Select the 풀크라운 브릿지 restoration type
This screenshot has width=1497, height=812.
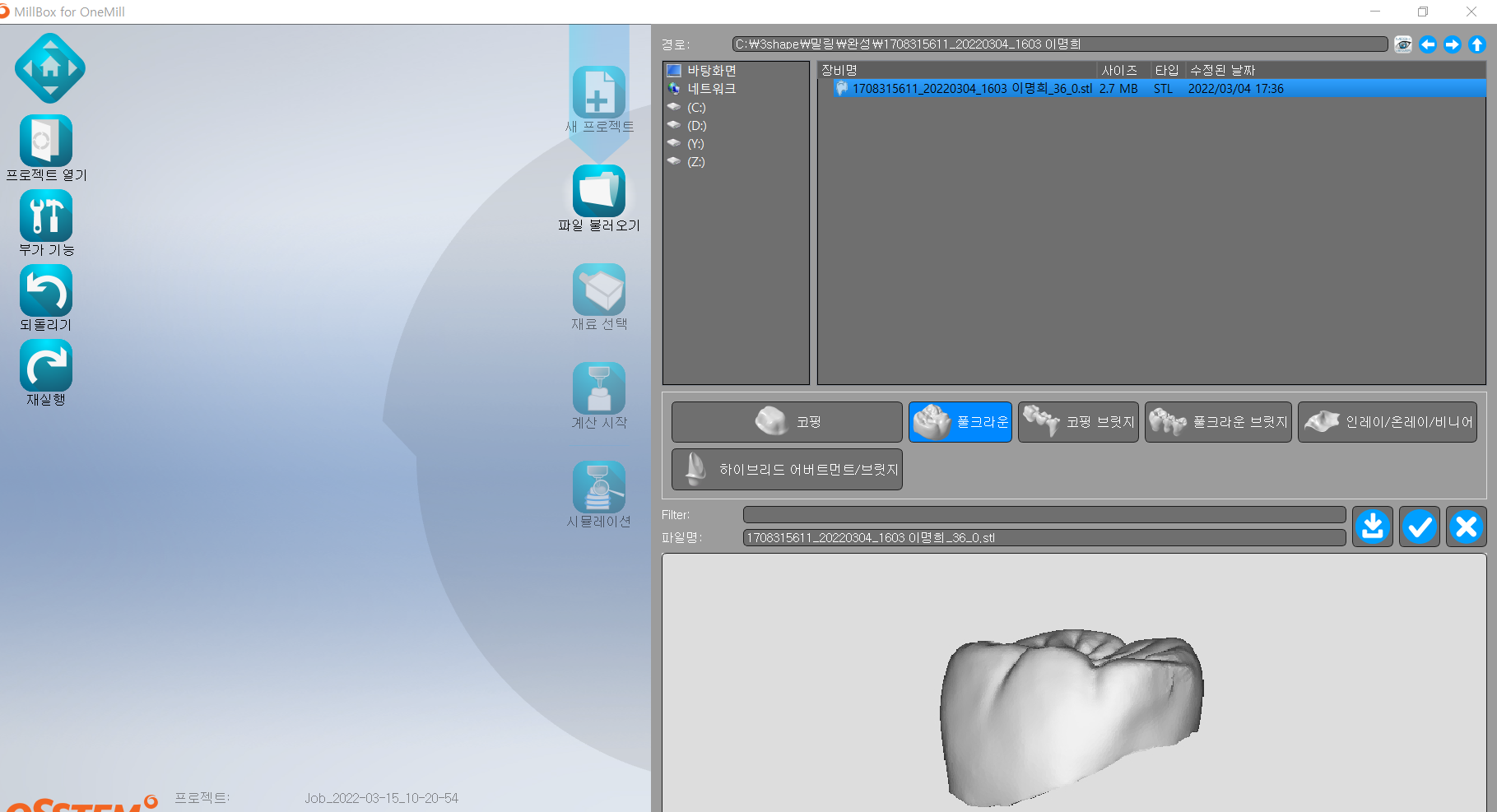point(1218,422)
